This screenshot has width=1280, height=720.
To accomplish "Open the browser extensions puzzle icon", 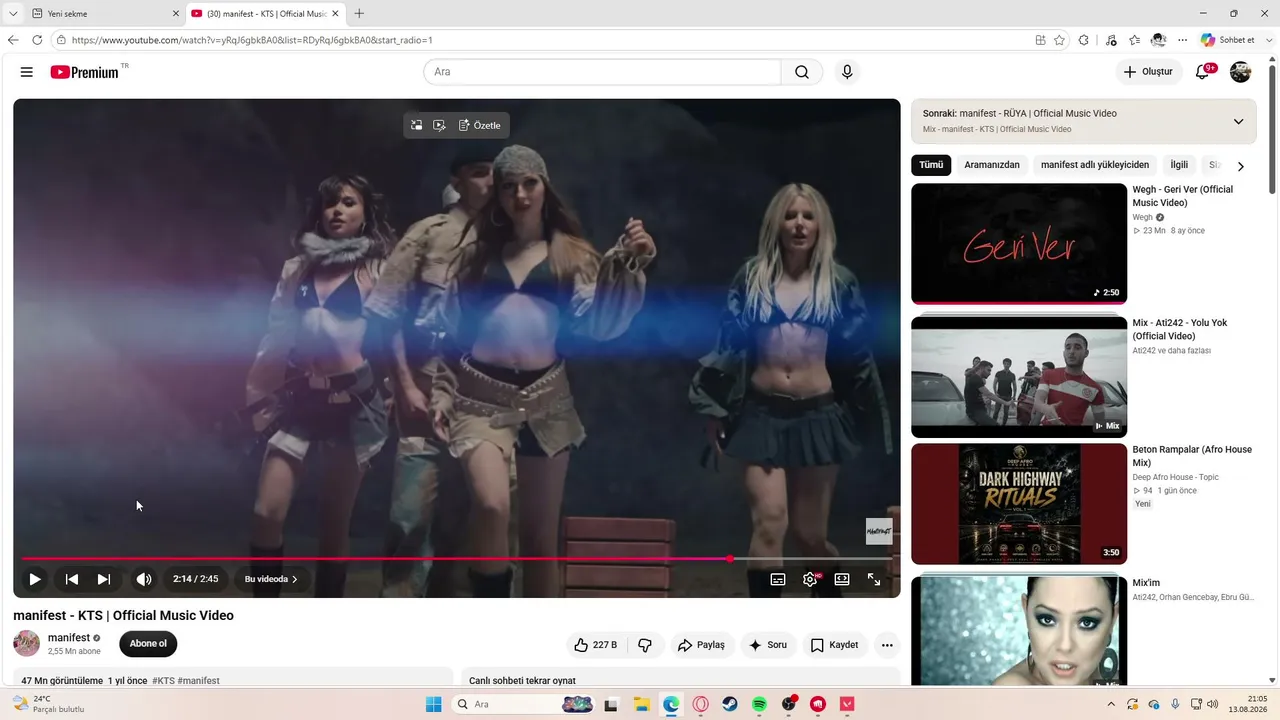I will coord(1083,40).
